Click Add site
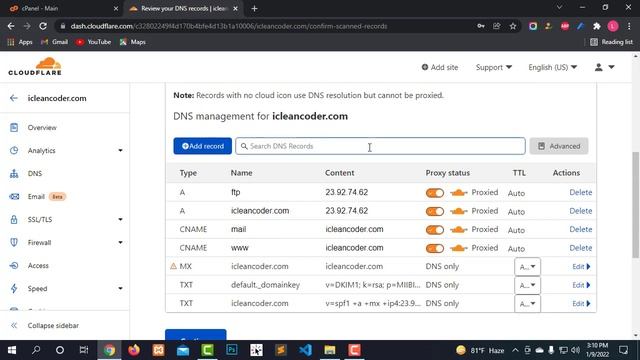This screenshot has width=640, height=360. [x=440, y=67]
